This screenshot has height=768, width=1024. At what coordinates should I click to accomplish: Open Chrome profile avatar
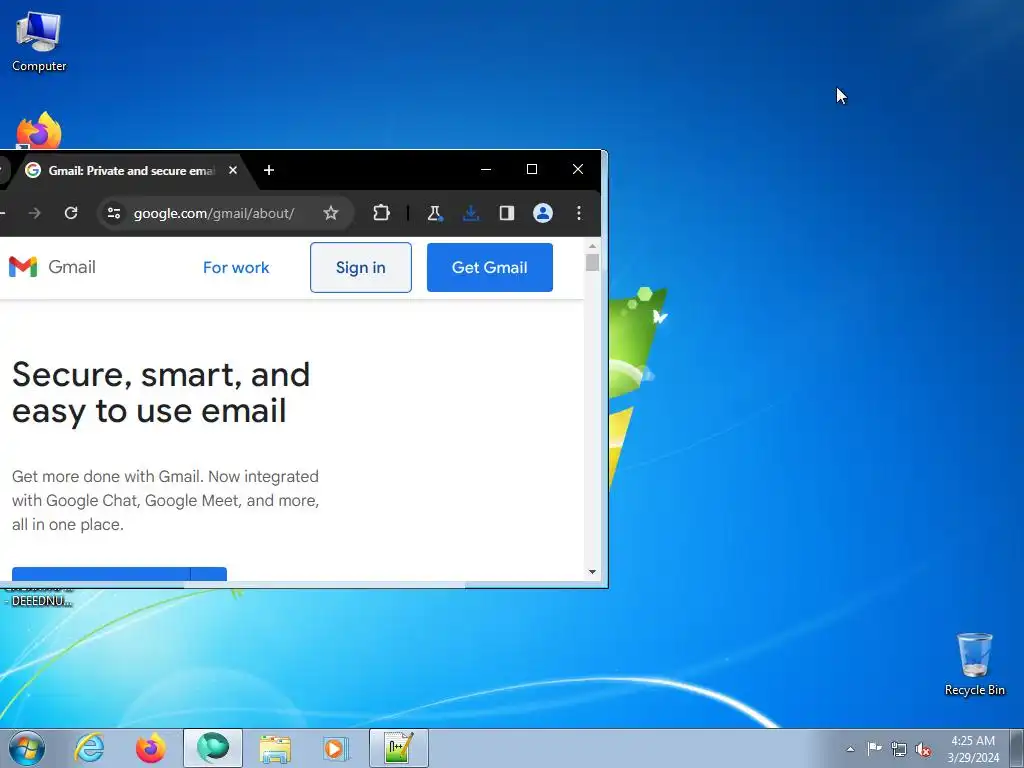(543, 213)
